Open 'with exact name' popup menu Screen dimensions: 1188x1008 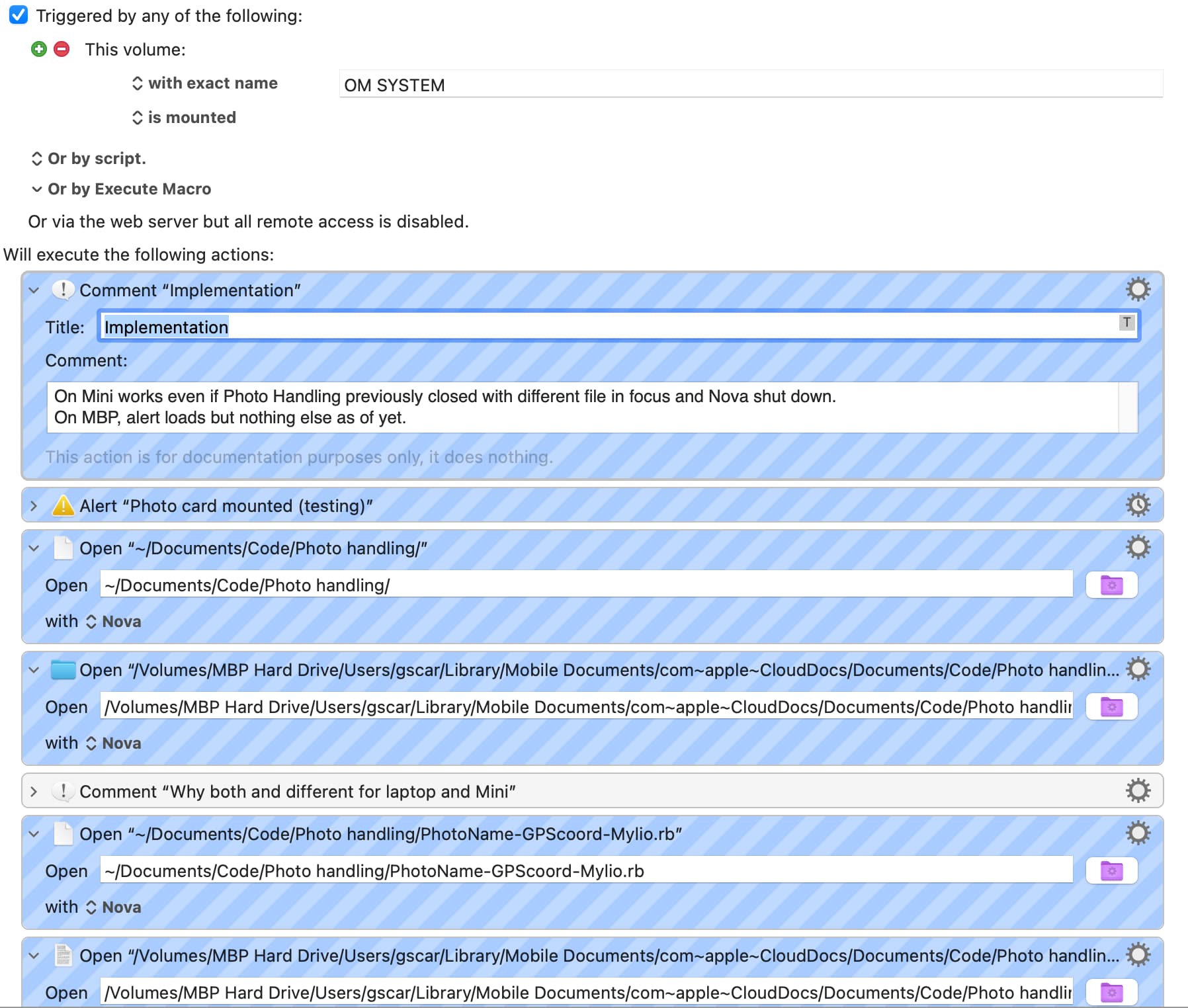click(205, 83)
